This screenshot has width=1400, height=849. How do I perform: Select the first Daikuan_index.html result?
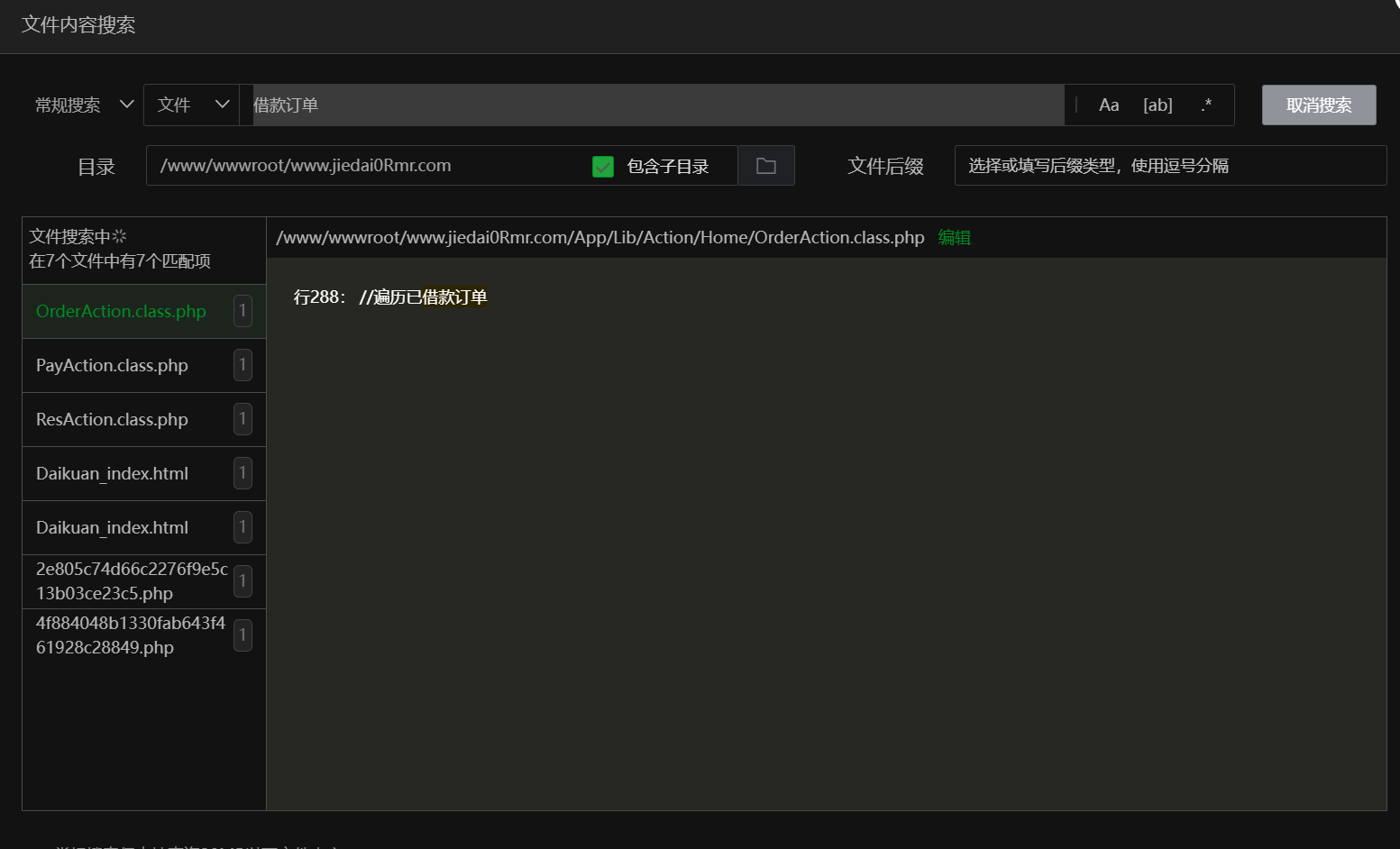[113, 474]
